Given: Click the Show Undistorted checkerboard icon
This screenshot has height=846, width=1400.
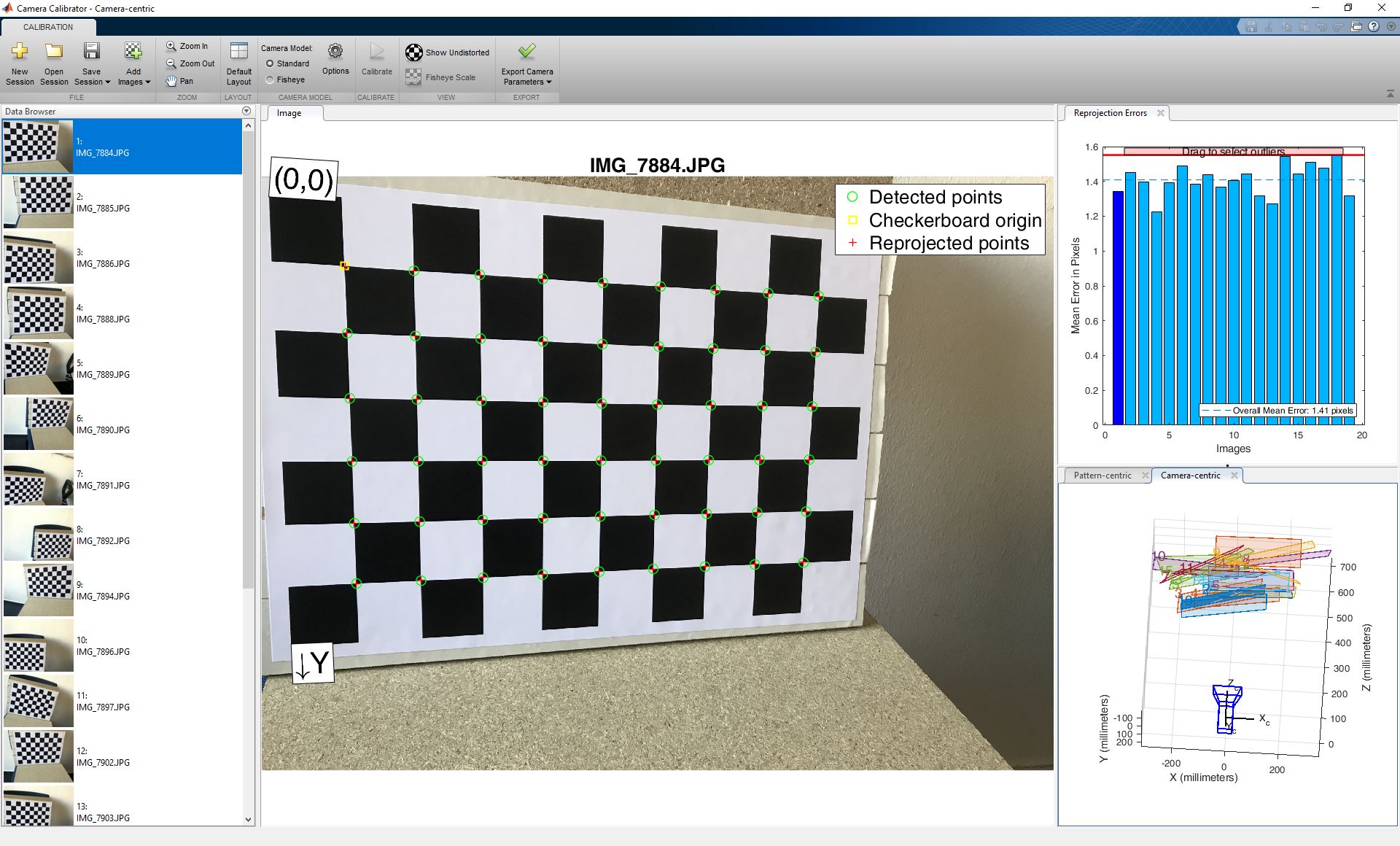Looking at the screenshot, I should [x=413, y=53].
